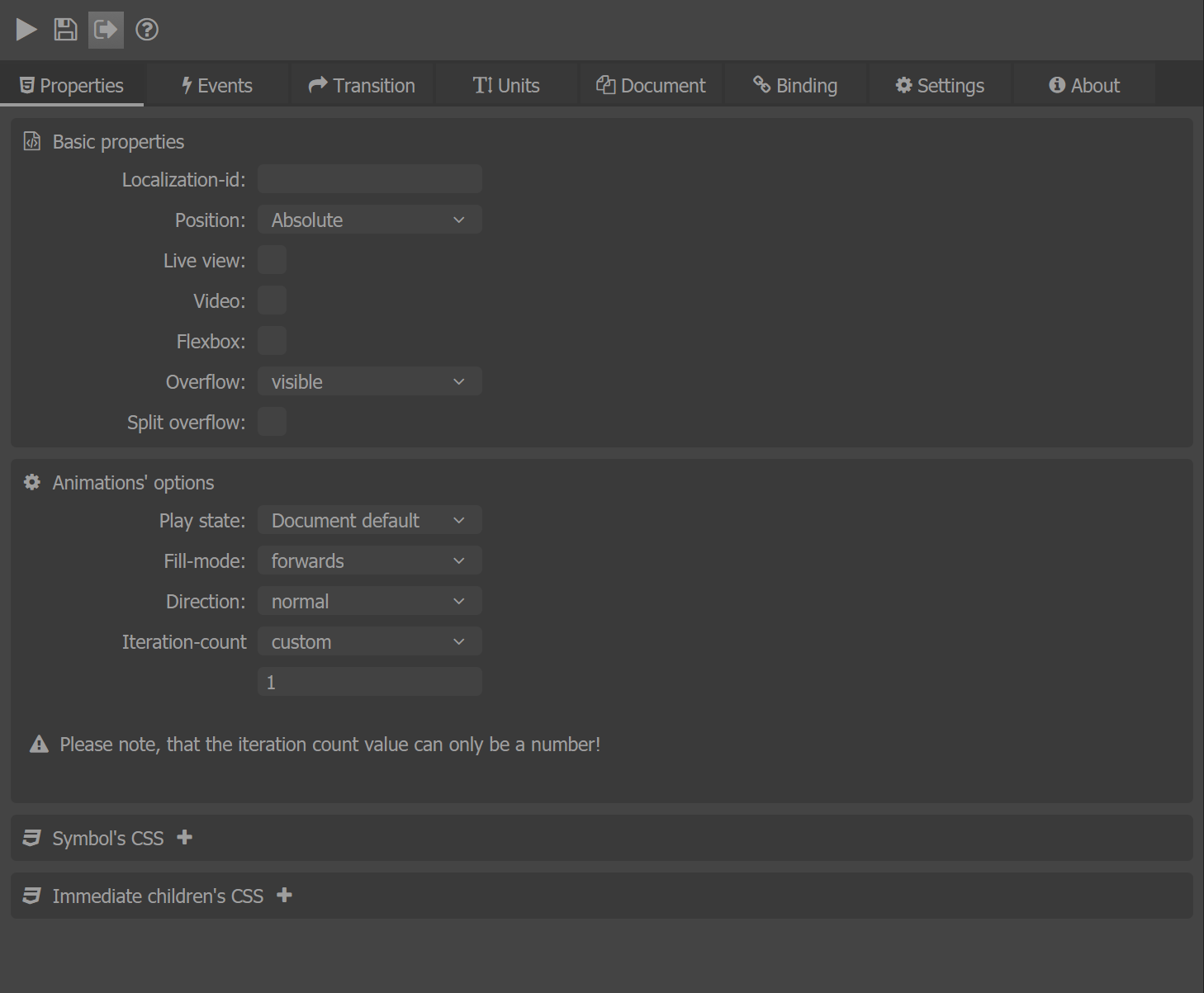Open help with question mark icon
Screen dimensions: 1204x993
point(147,30)
